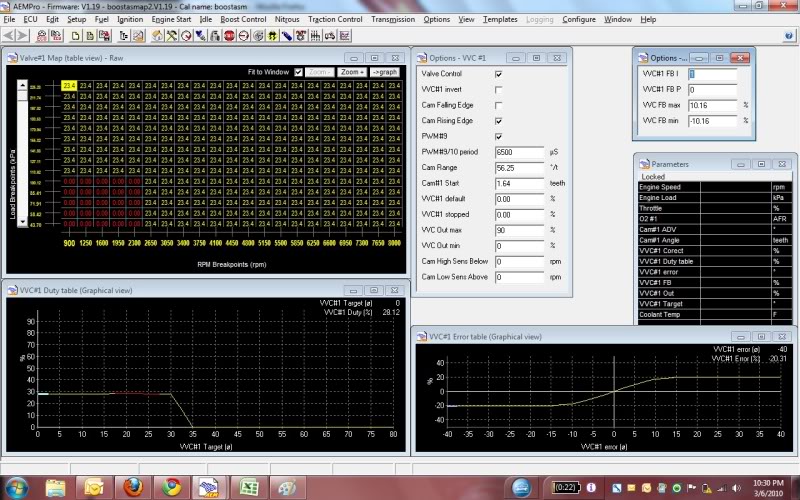This screenshot has height=500, width=800.
Task: Click the back arrow toolbar icon
Action: tap(9, 35)
